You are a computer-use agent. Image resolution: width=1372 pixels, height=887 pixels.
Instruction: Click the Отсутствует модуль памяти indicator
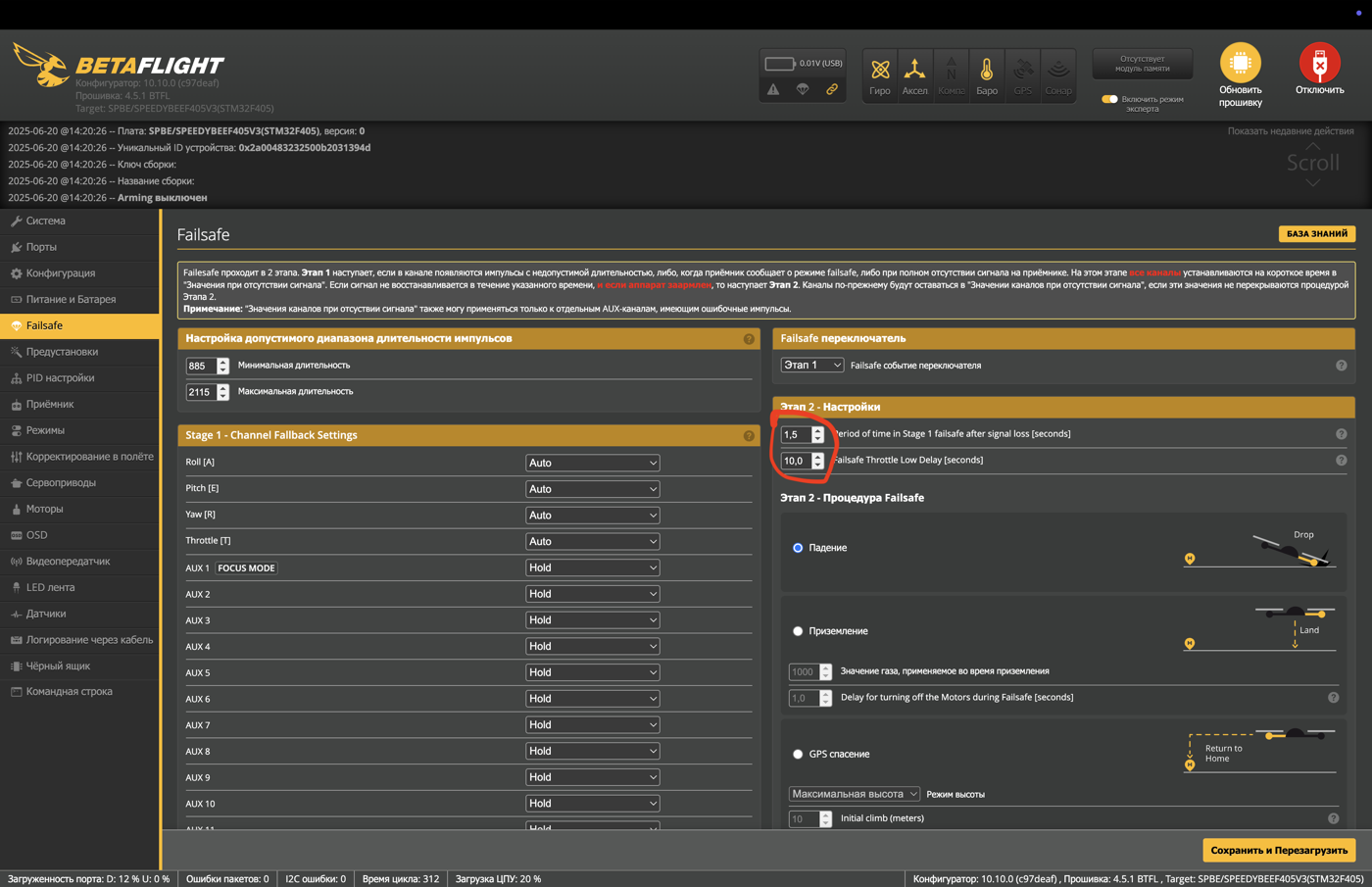1143,64
